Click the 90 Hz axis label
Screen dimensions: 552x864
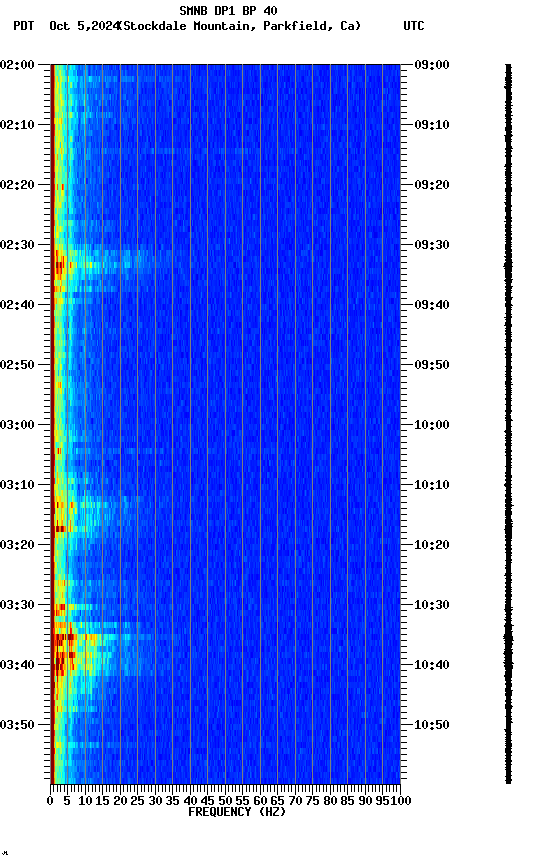coord(365,801)
